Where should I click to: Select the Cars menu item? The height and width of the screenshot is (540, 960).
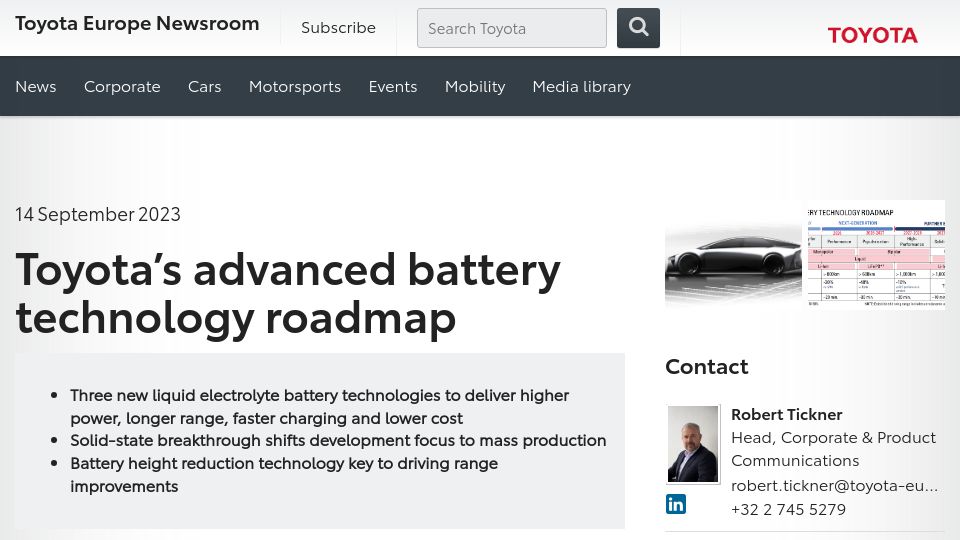click(204, 86)
